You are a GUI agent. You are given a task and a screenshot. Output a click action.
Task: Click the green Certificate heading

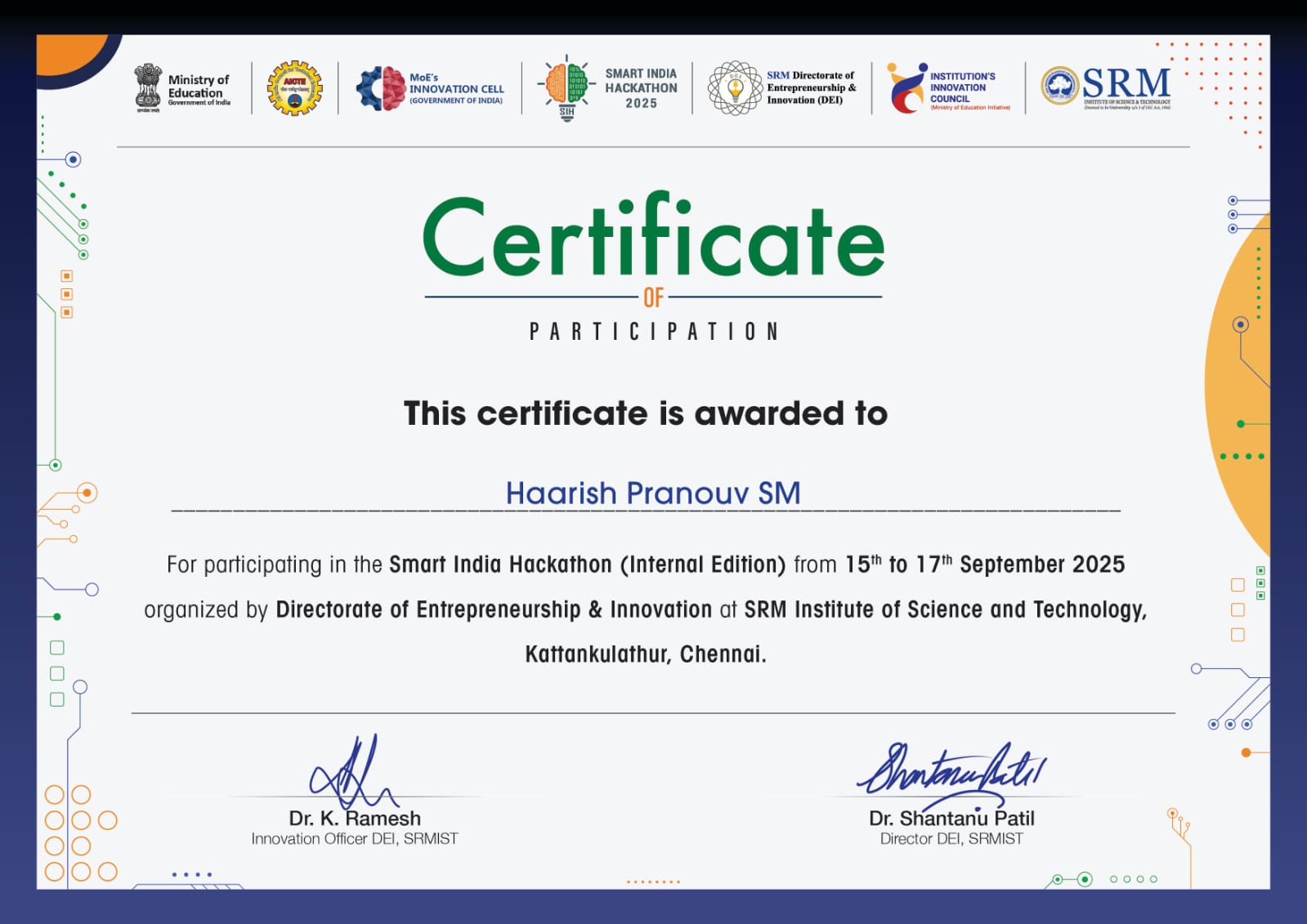[653, 238]
